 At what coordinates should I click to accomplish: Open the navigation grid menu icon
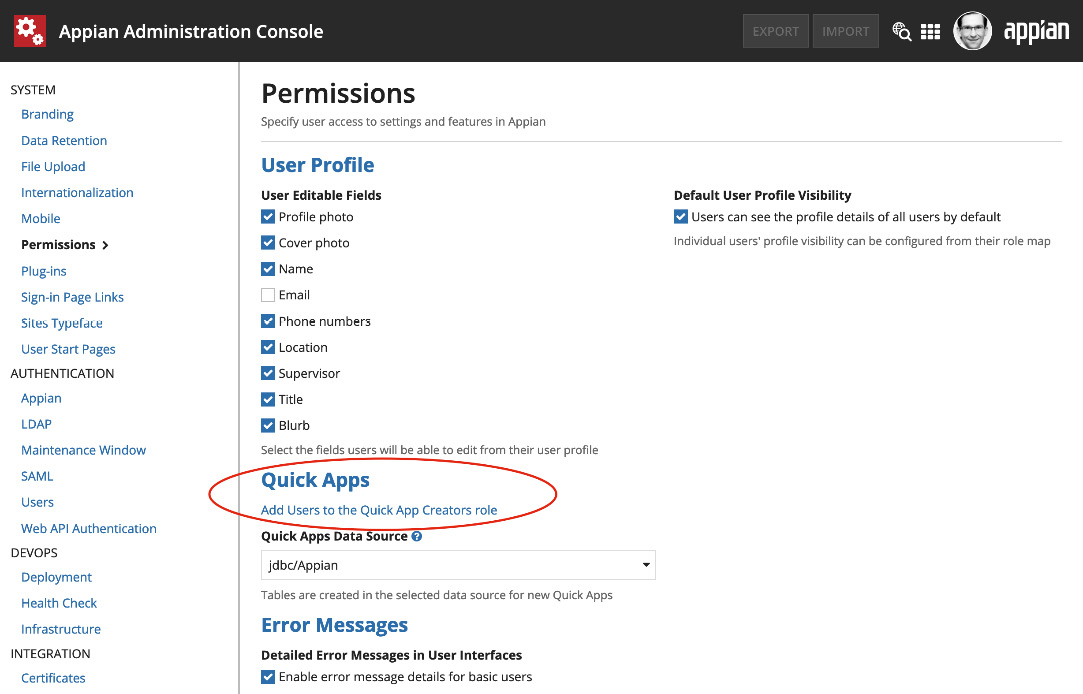tap(930, 31)
